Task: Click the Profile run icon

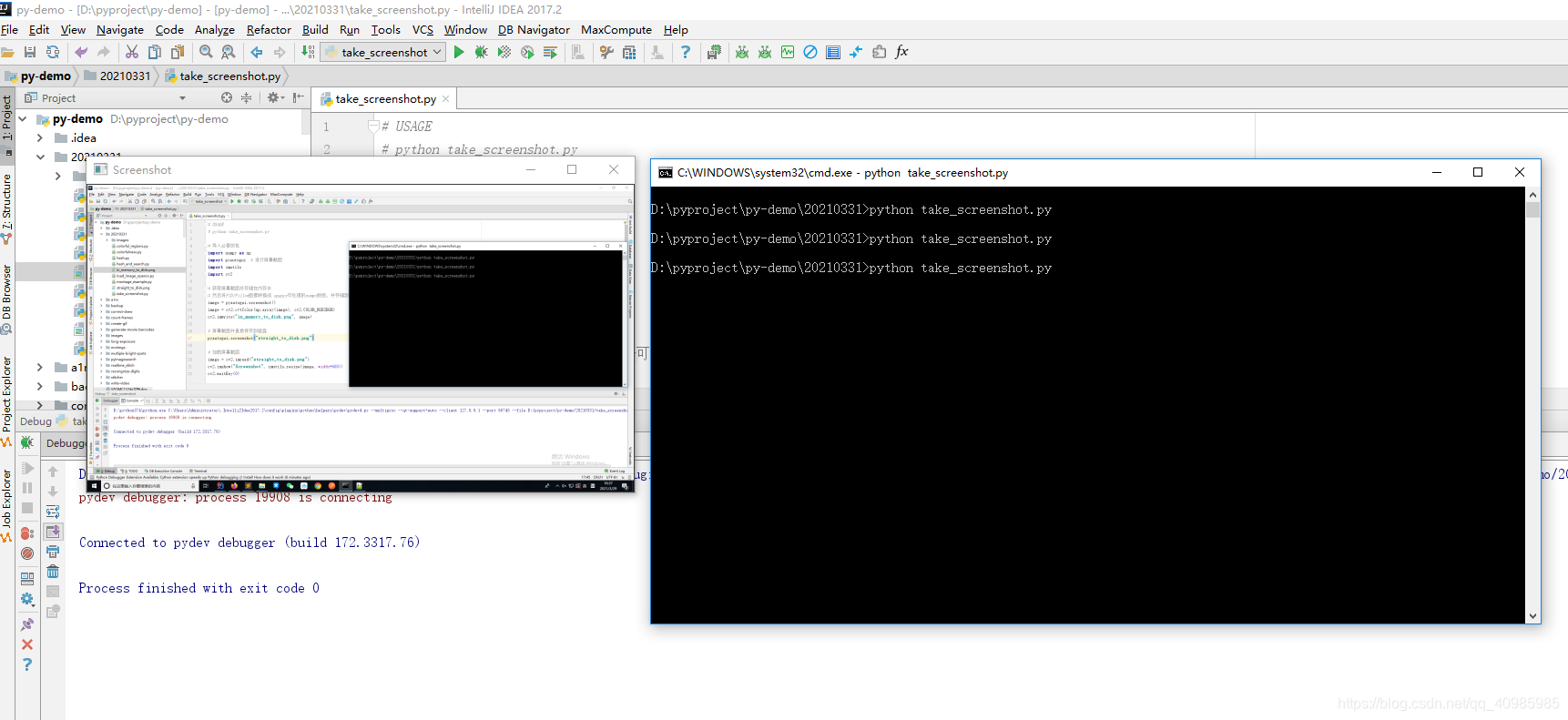Action: [x=527, y=52]
